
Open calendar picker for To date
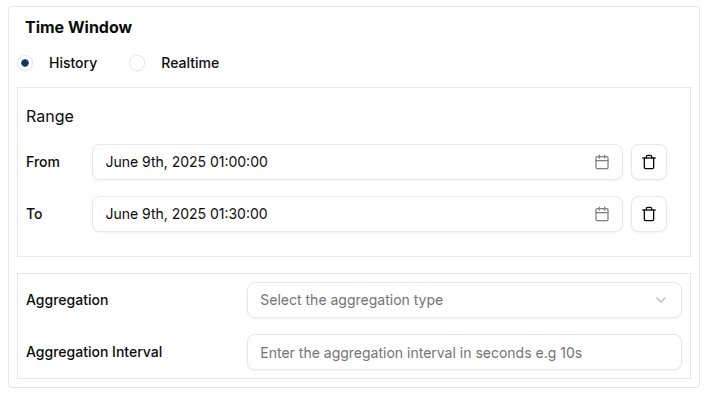coord(602,214)
